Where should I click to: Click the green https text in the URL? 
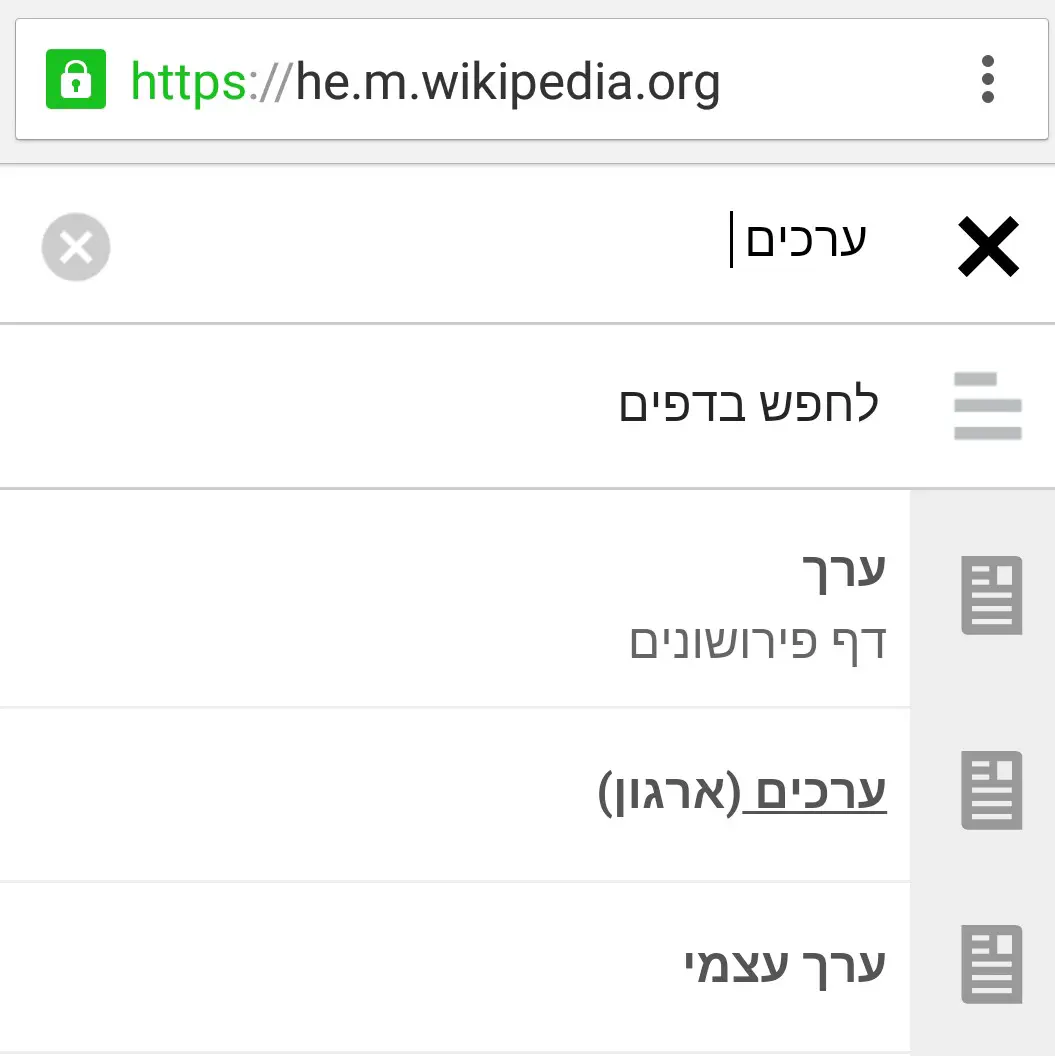tap(188, 82)
